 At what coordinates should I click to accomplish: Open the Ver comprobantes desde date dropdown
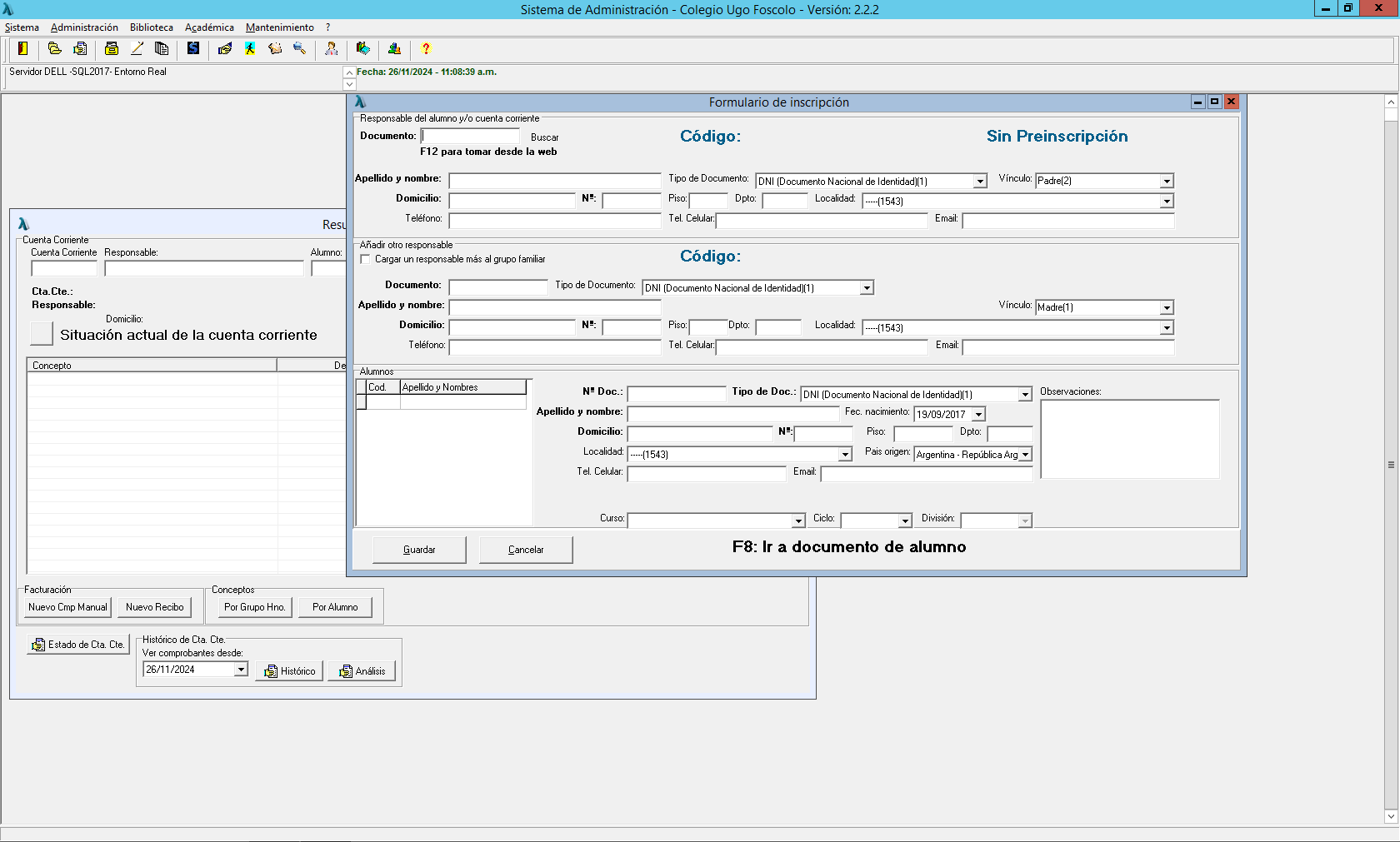241,669
